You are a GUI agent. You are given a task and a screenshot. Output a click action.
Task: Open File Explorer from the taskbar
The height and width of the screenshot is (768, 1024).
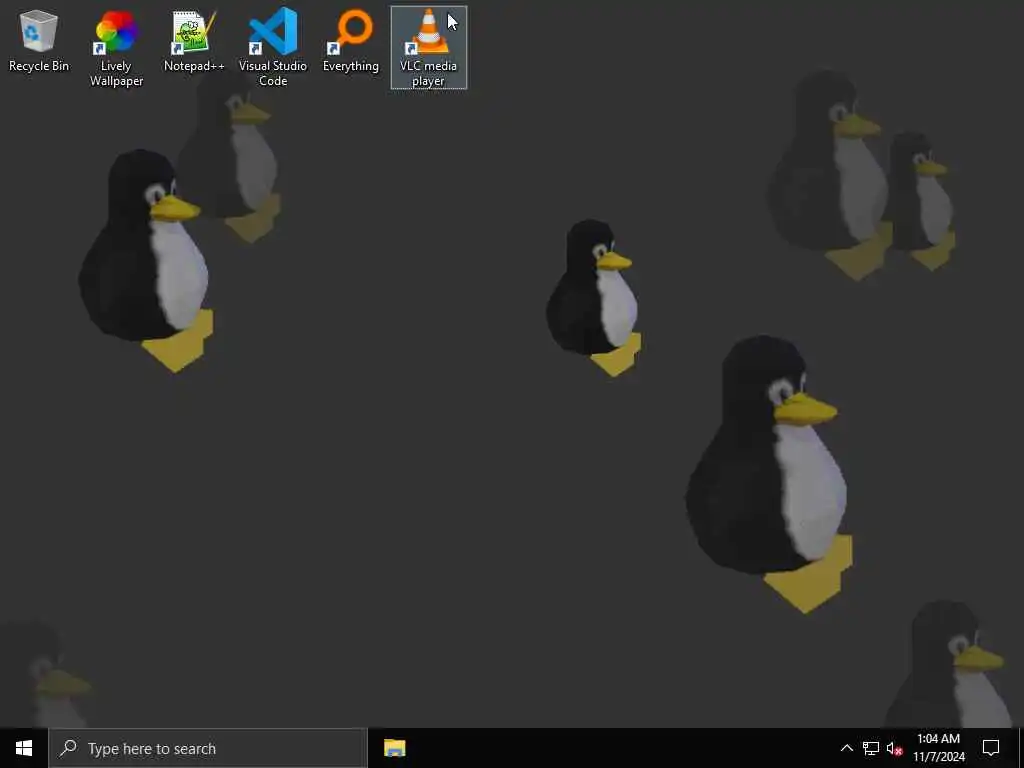pos(394,748)
